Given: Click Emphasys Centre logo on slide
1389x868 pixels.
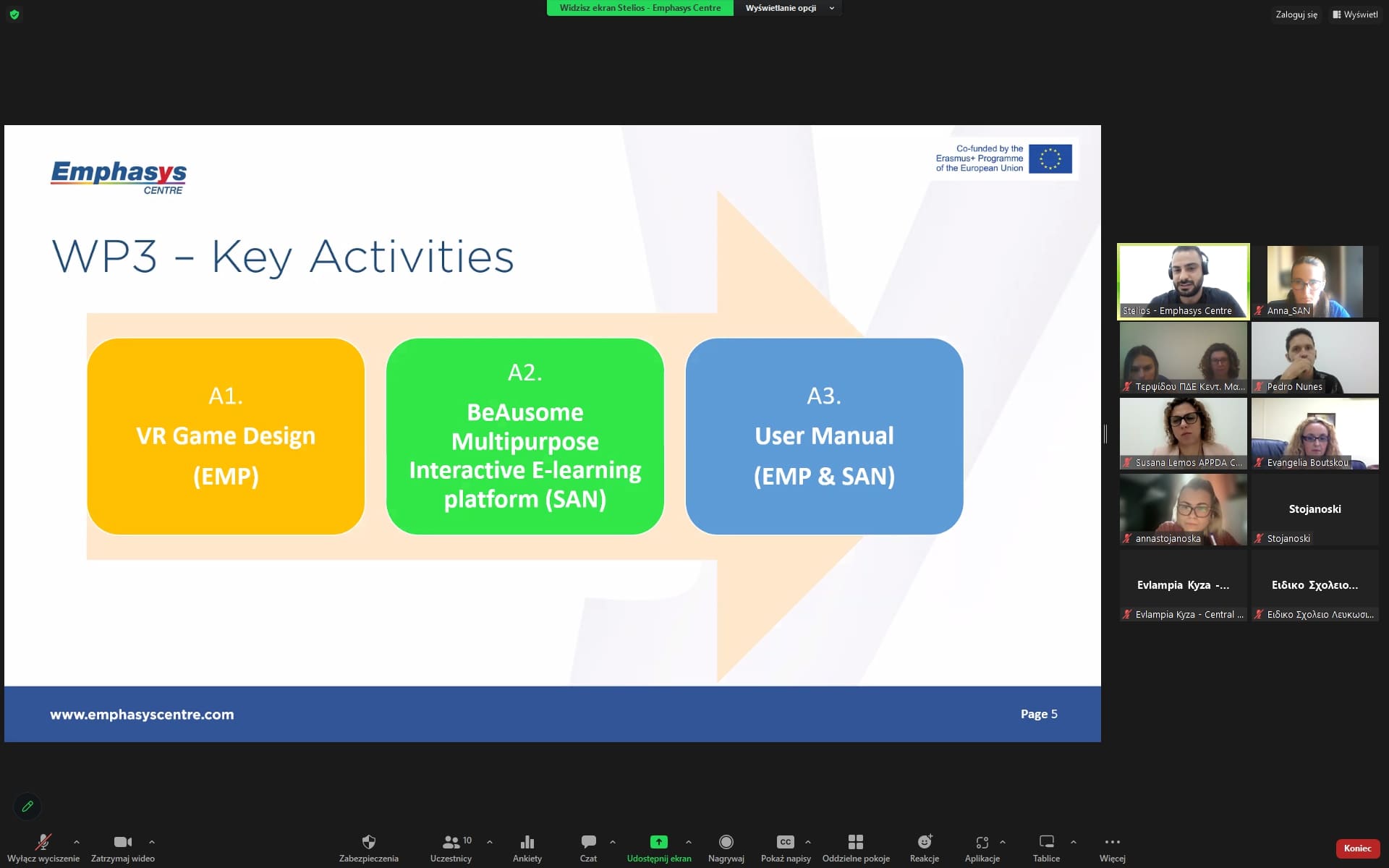Looking at the screenshot, I should tap(119, 176).
